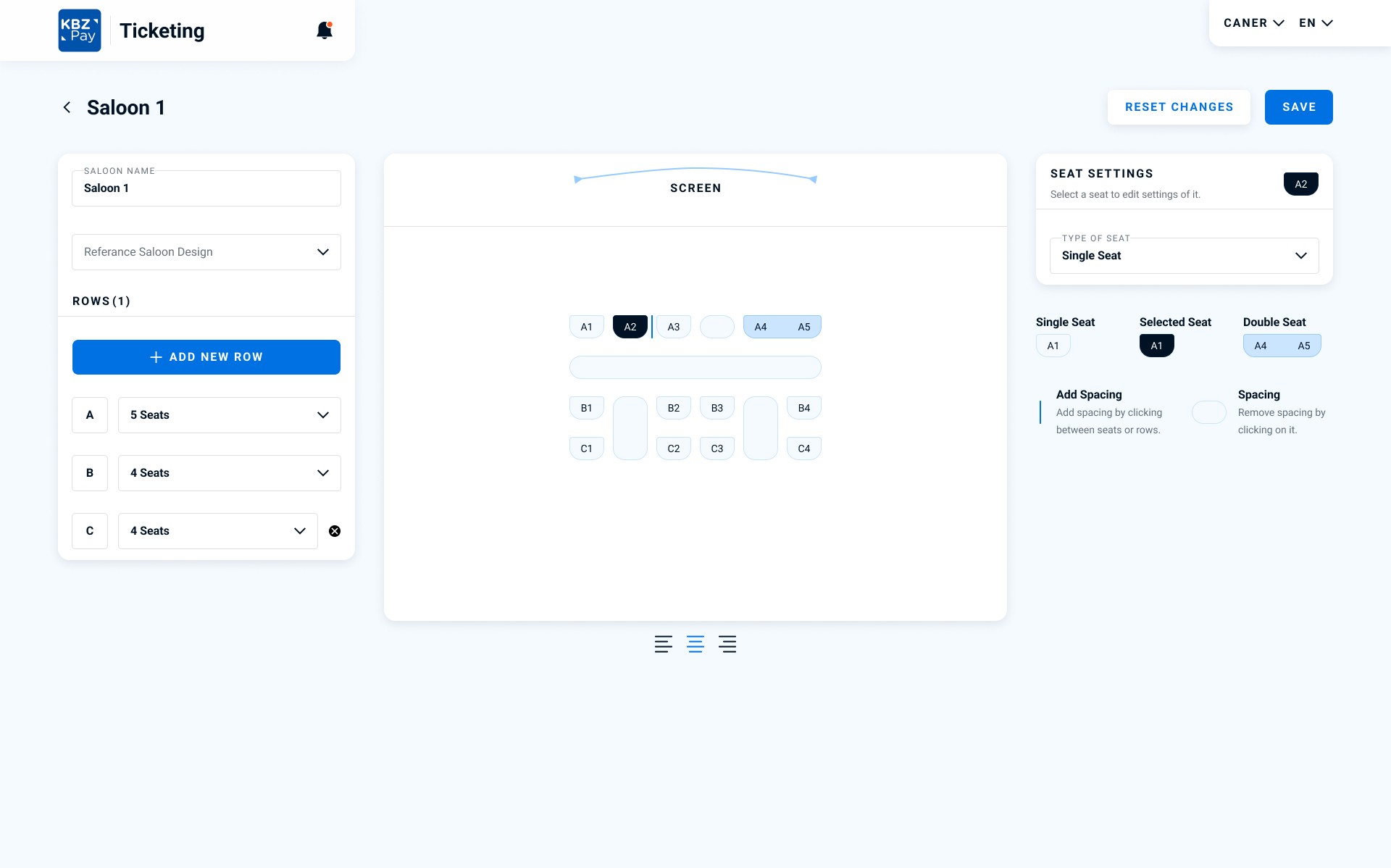Select right alignment icon below seat map
1391x868 pixels.
[x=727, y=644]
